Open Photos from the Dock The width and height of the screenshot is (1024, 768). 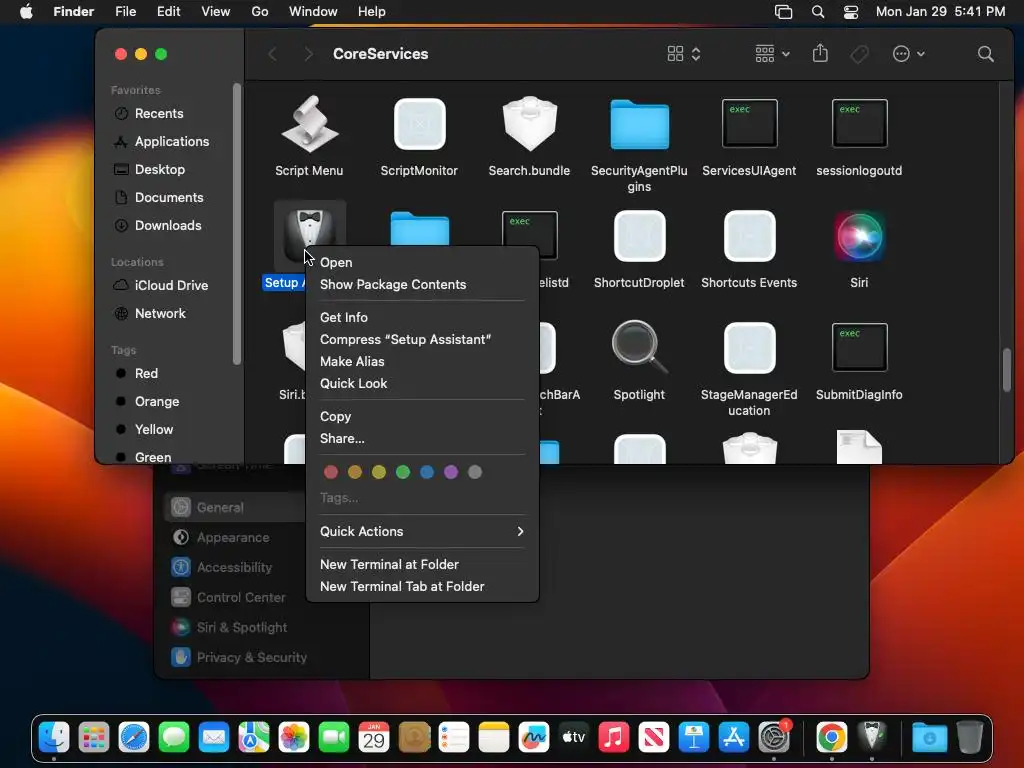click(x=294, y=737)
